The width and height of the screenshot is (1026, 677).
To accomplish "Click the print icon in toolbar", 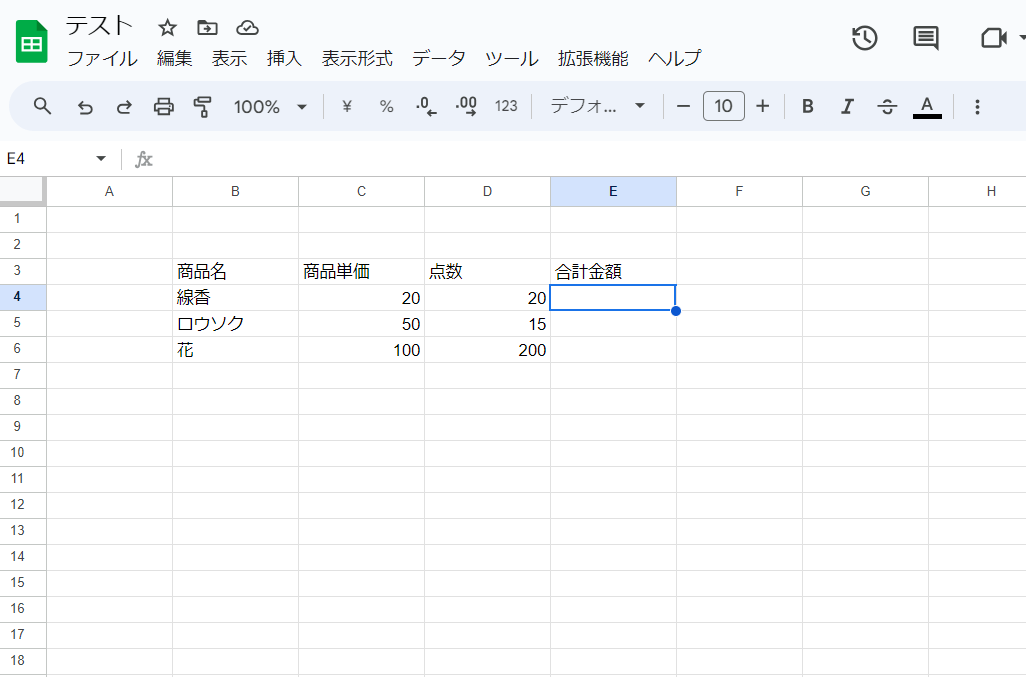I will coord(164,106).
